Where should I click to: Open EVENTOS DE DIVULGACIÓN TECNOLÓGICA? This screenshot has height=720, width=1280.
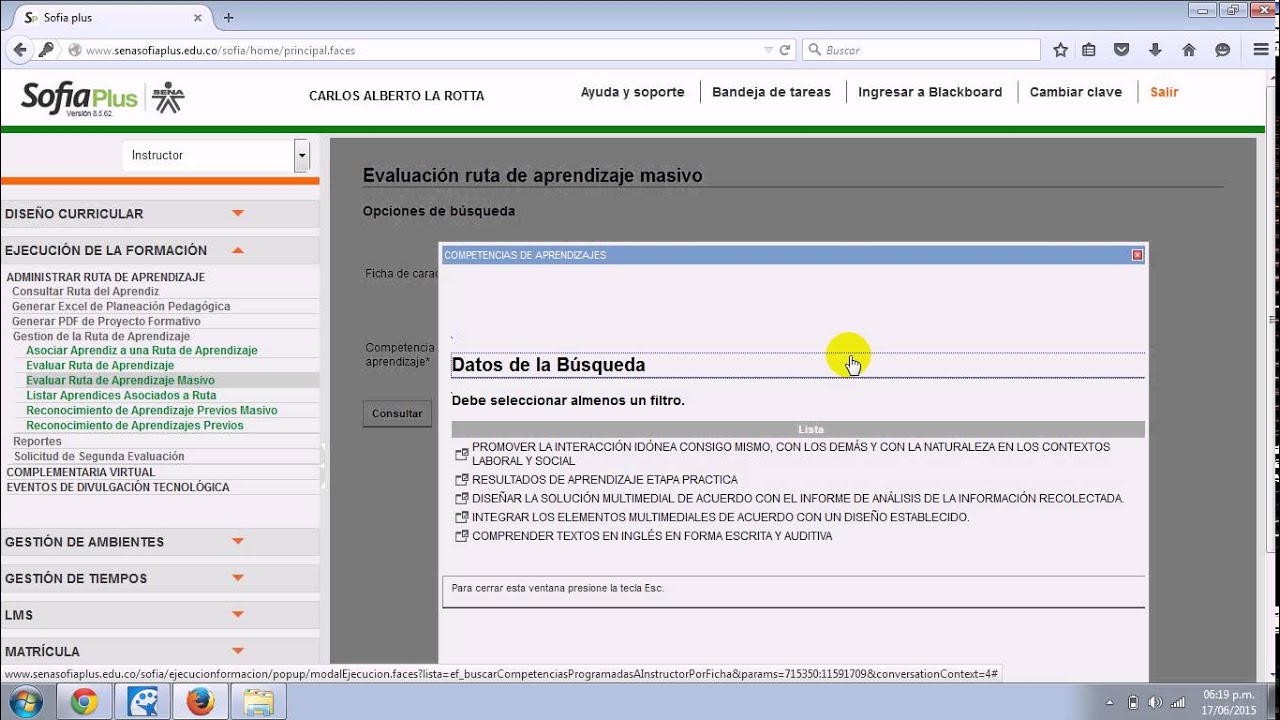coord(118,487)
